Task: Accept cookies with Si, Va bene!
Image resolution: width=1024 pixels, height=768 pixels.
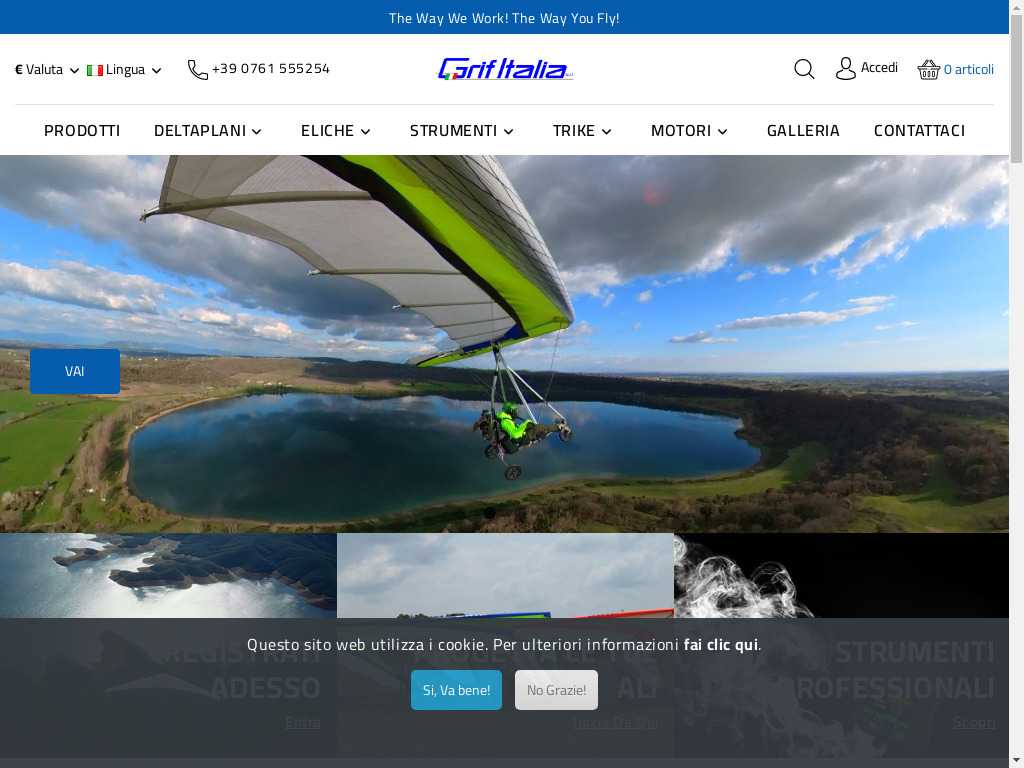Action: pos(456,690)
